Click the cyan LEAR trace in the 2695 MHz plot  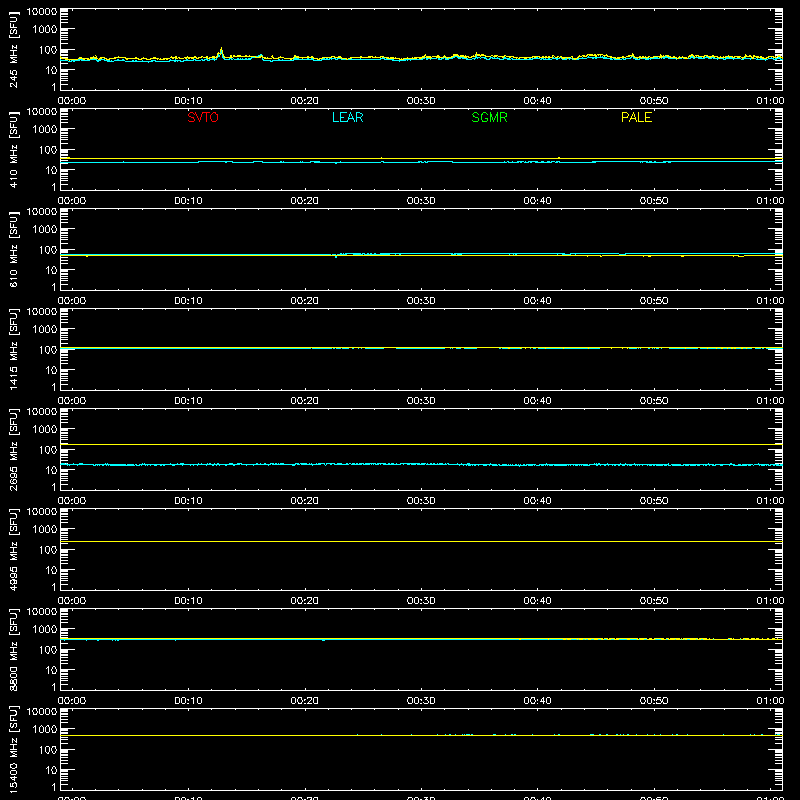[421, 464]
